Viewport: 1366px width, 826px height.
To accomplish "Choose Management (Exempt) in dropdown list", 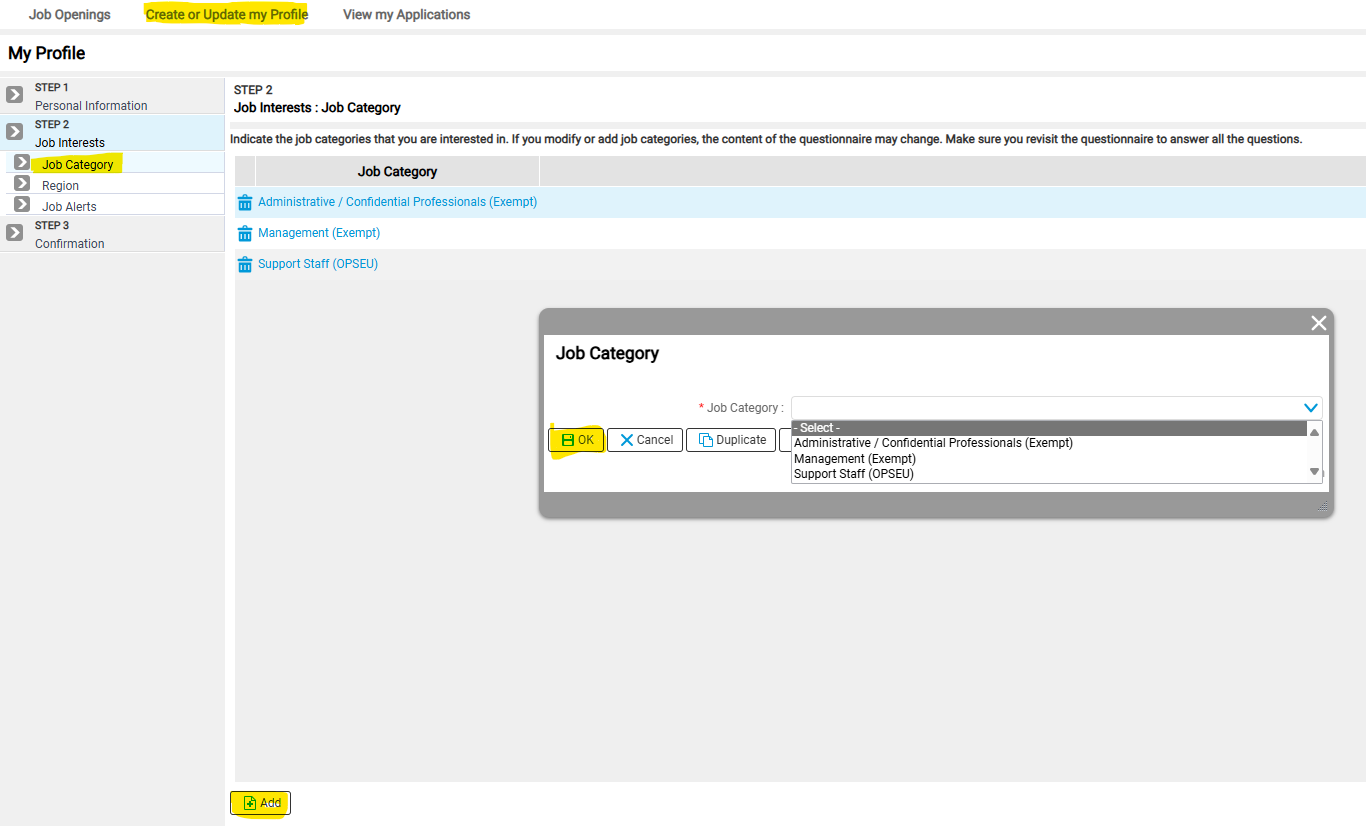I will tap(854, 459).
